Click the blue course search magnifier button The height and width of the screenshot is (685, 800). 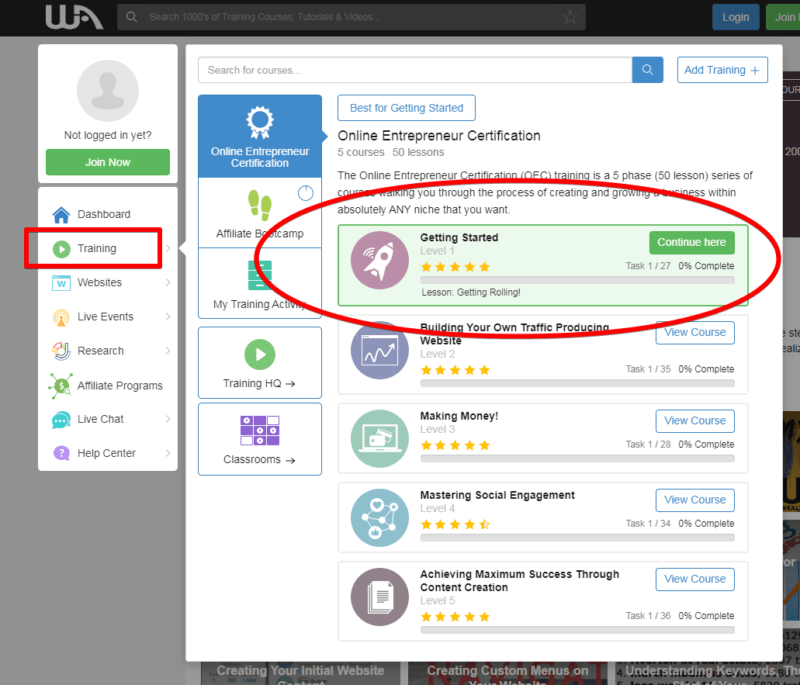[647, 70]
